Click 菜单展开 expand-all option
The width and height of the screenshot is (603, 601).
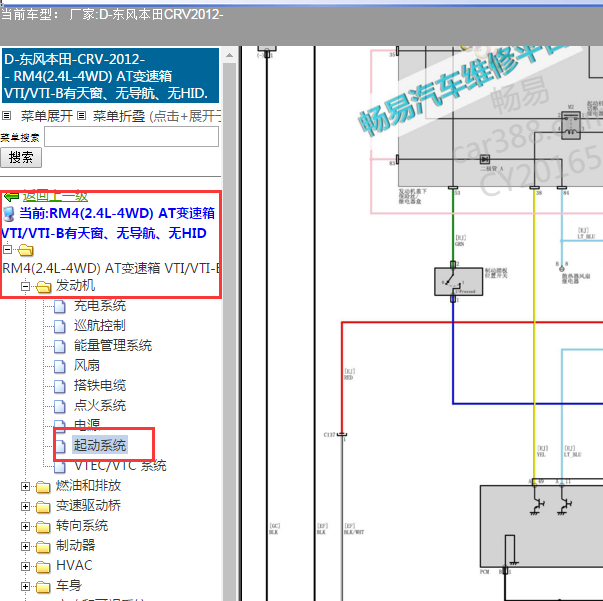click(x=47, y=116)
